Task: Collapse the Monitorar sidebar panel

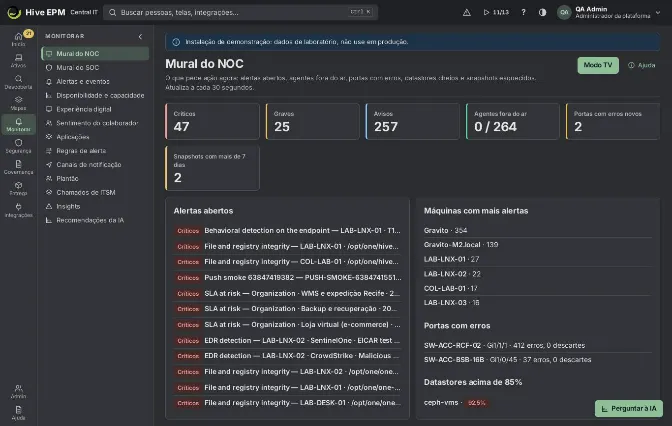Action: click(140, 36)
